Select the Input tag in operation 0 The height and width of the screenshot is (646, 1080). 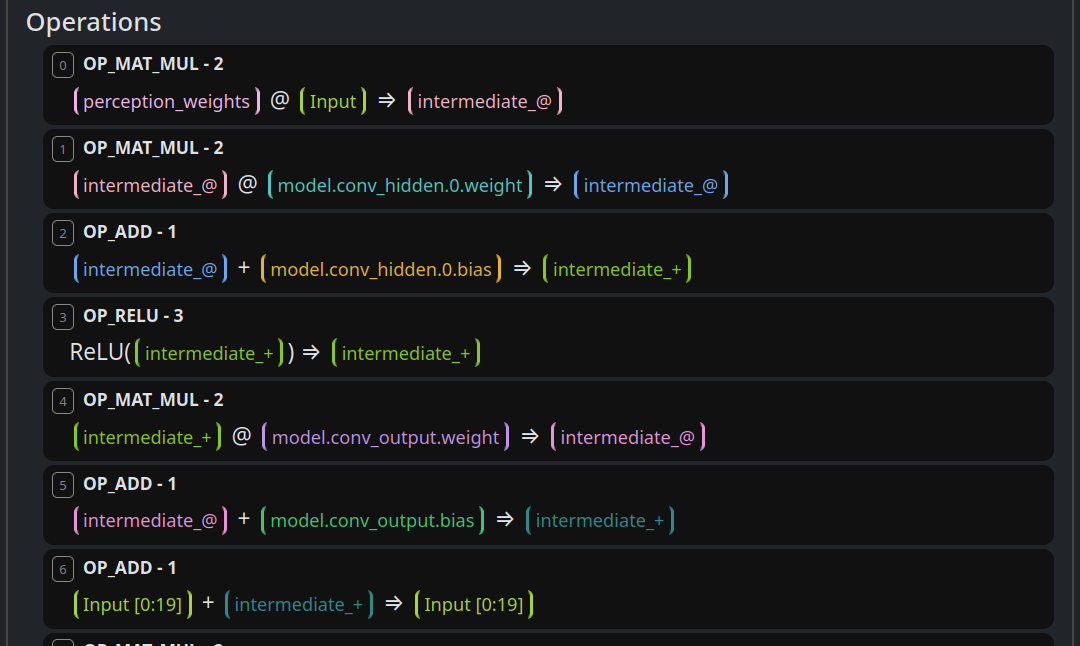pyautogui.click(x=333, y=101)
